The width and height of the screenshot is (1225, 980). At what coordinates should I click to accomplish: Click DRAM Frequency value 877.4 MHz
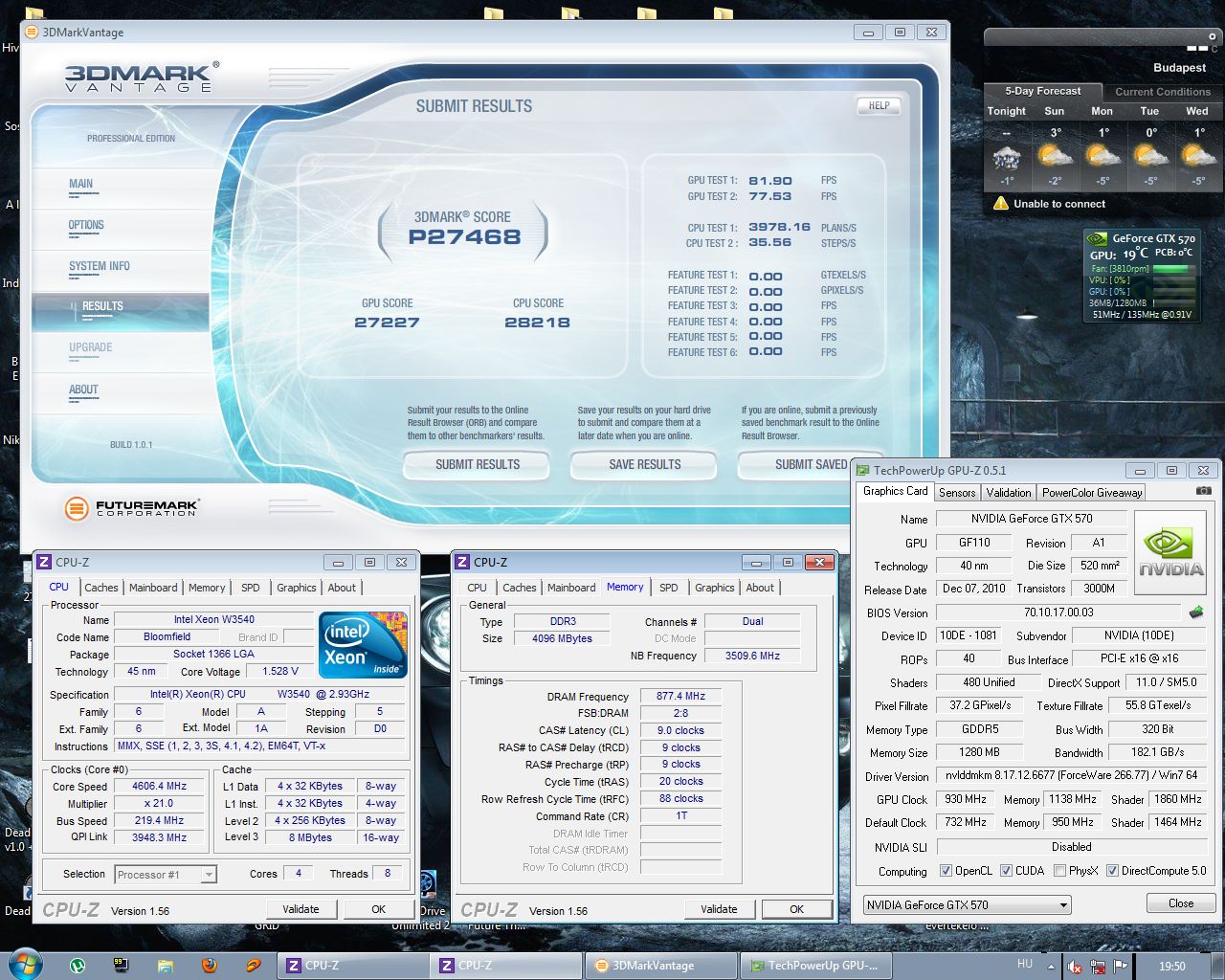click(680, 696)
